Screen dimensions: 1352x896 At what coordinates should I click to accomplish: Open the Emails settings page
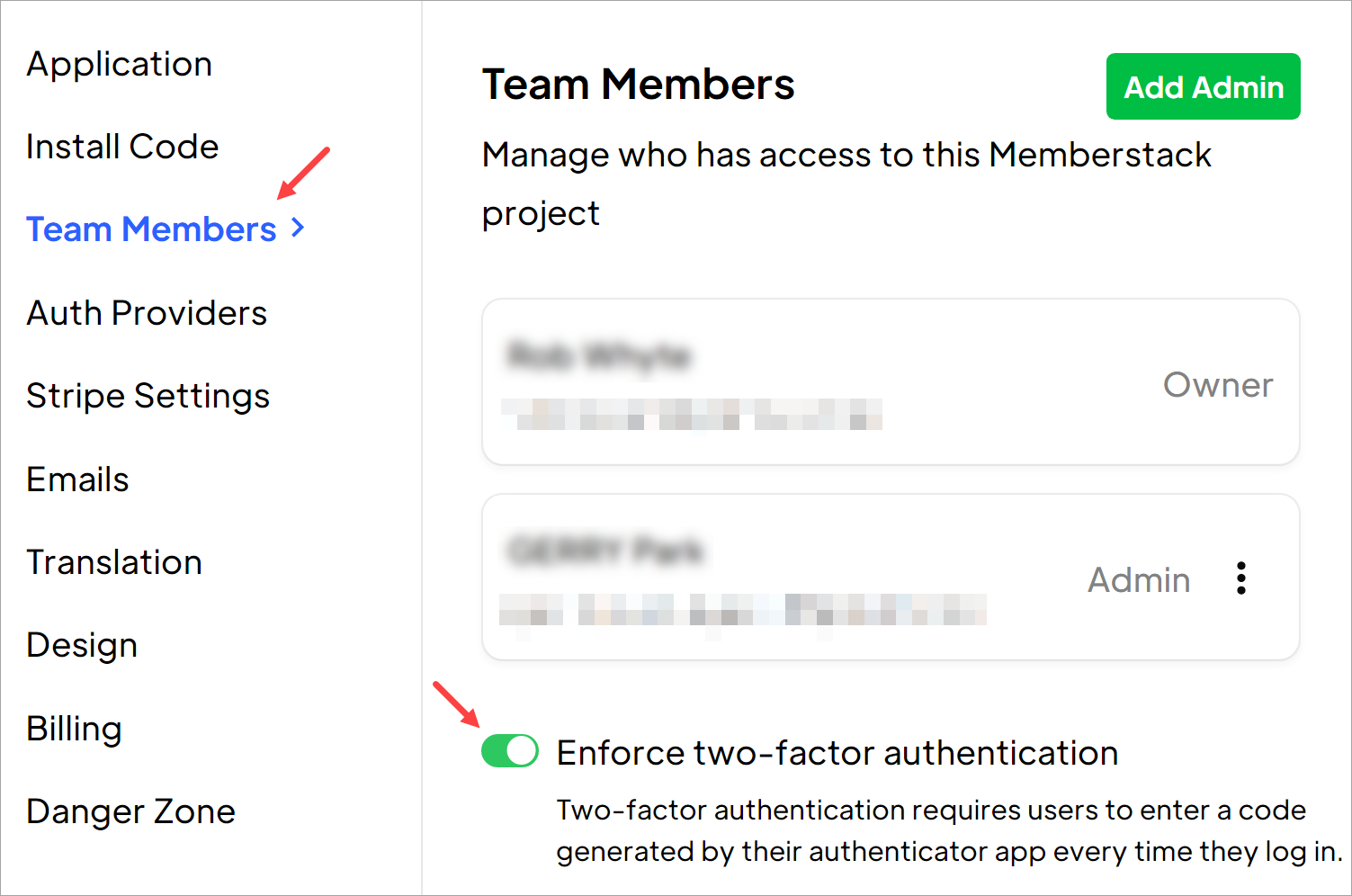(78, 479)
